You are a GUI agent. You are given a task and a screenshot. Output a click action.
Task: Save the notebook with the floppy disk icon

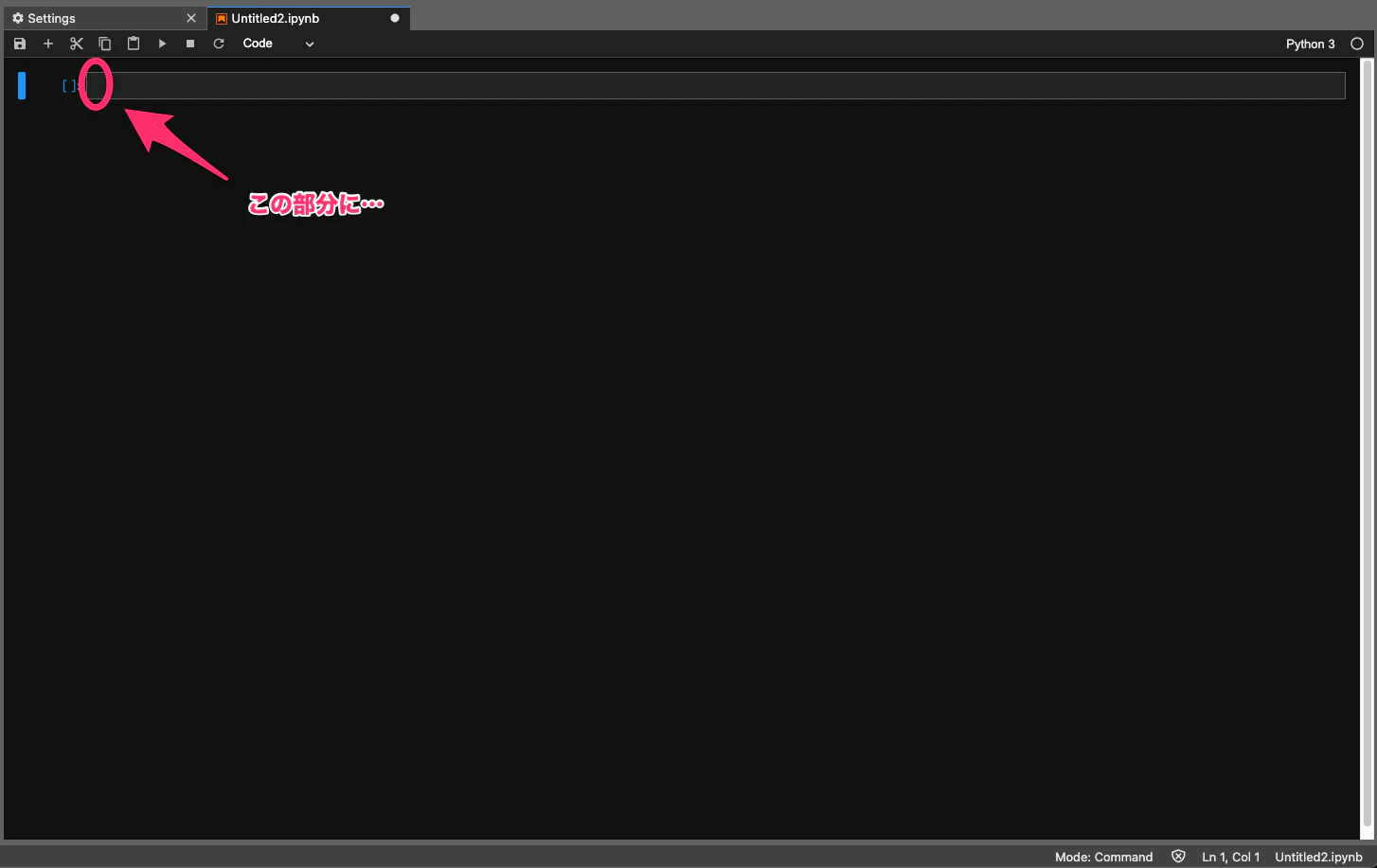[x=20, y=44]
